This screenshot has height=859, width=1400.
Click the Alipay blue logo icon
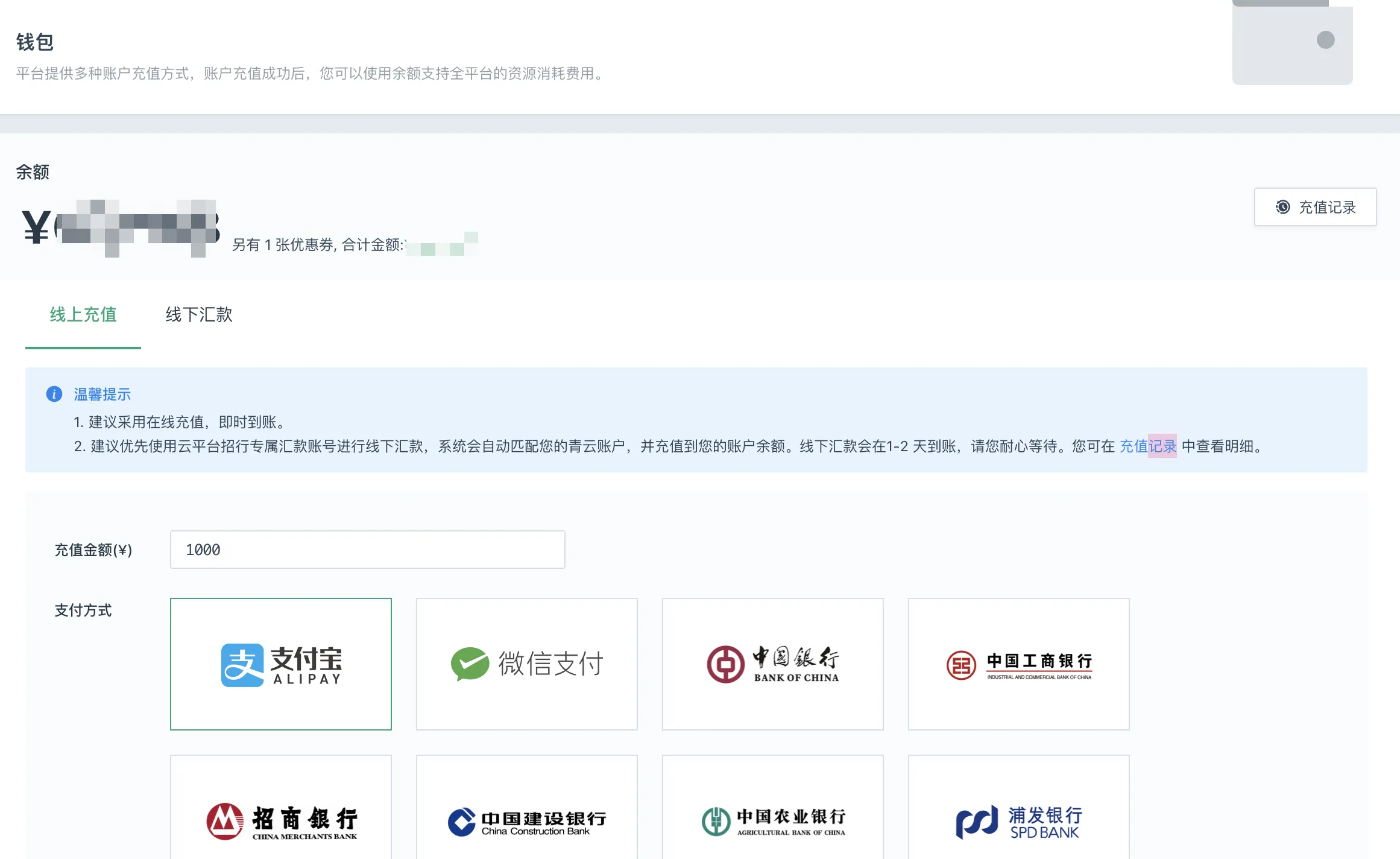(x=242, y=665)
